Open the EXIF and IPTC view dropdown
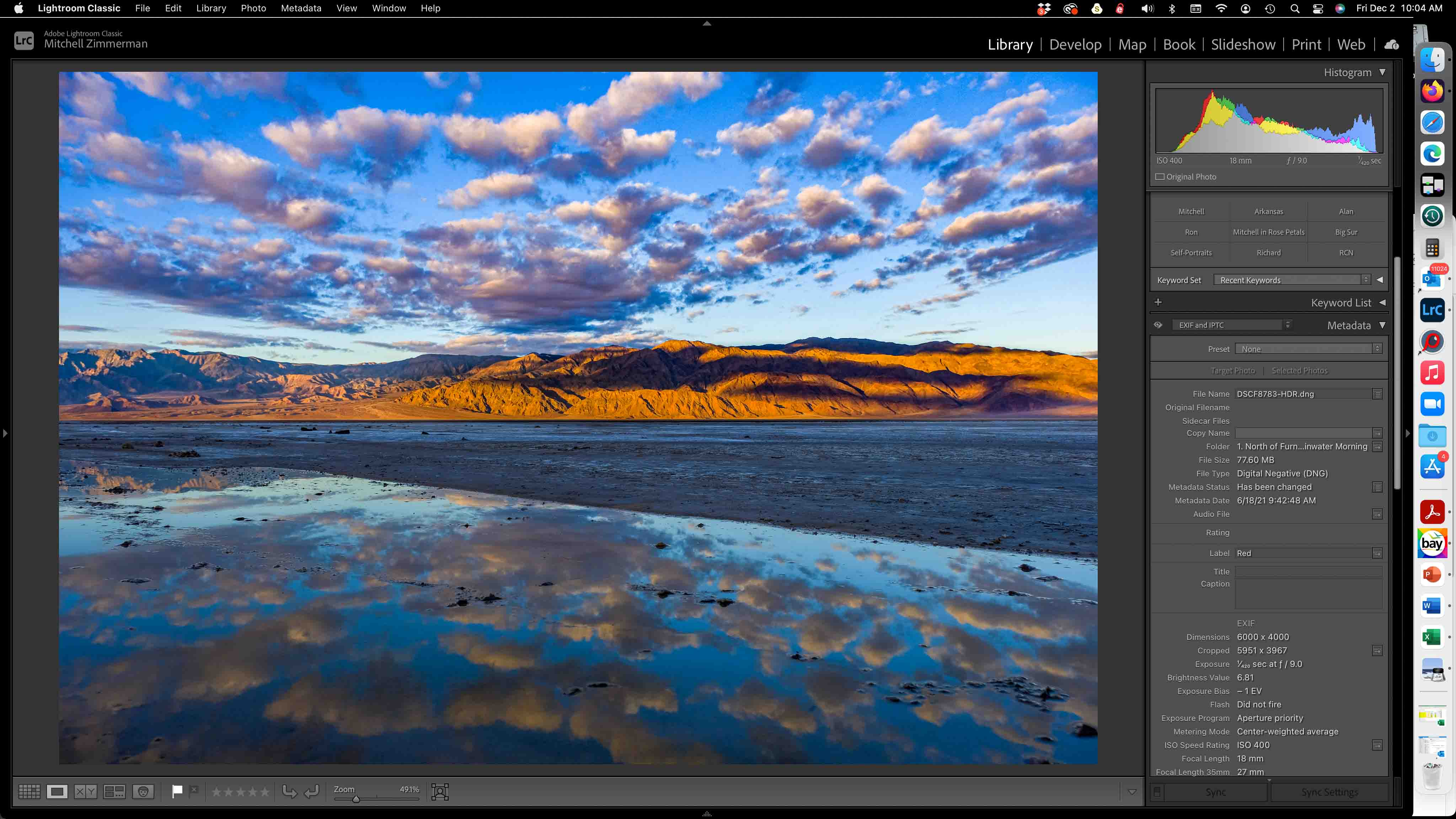This screenshot has height=819, width=1456. click(1232, 325)
